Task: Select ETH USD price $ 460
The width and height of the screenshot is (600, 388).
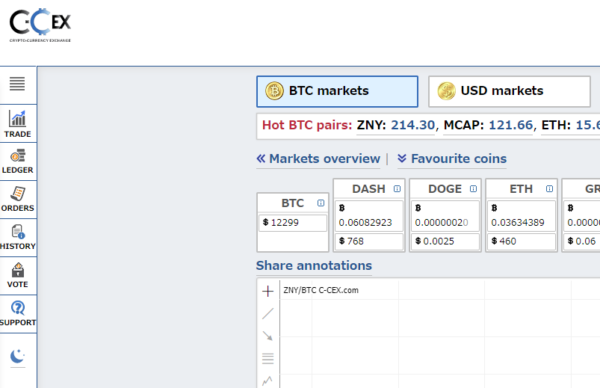Action: [x=521, y=241]
